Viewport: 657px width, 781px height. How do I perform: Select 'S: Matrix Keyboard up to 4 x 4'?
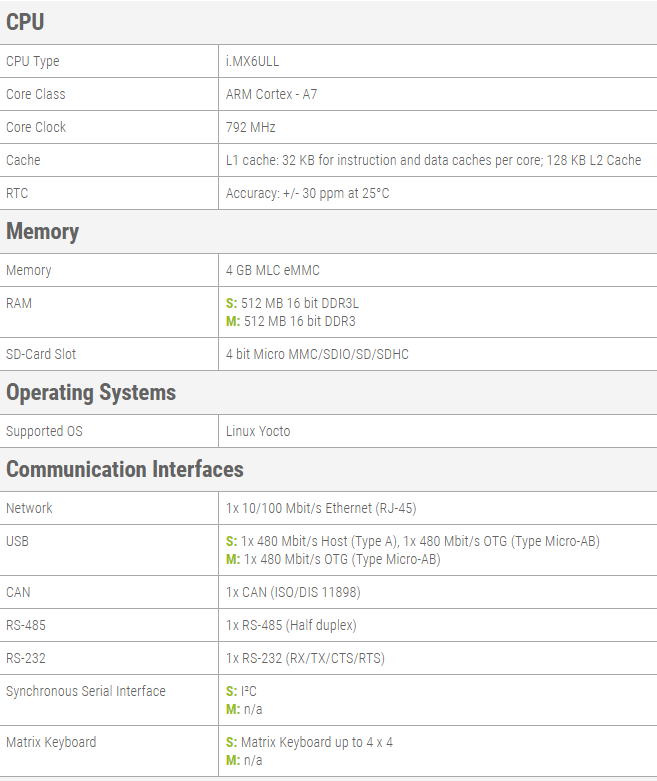(309, 742)
